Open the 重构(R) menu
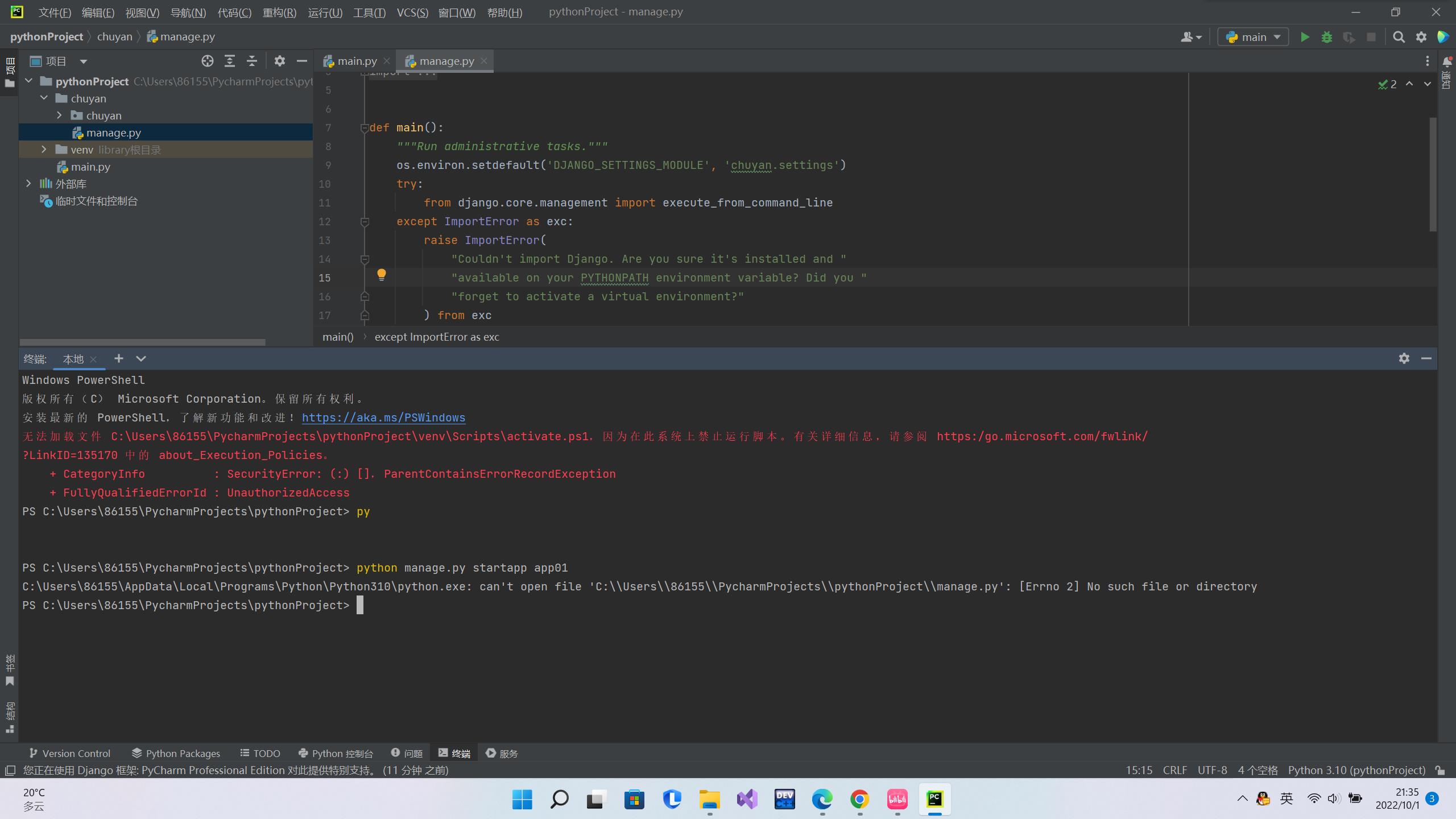Image resolution: width=1456 pixels, height=819 pixels. 279,13
